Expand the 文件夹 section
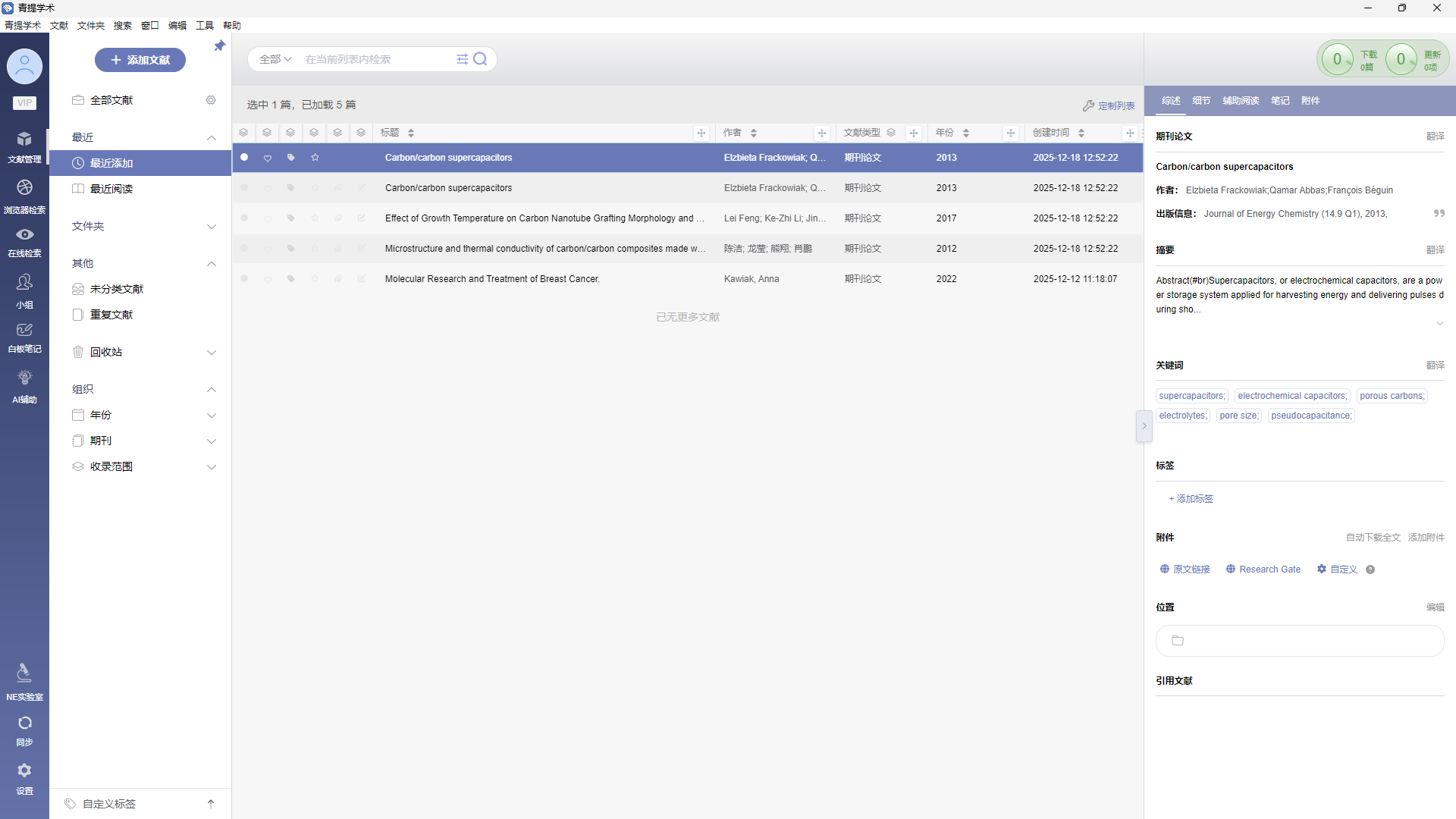 point(212,227)
